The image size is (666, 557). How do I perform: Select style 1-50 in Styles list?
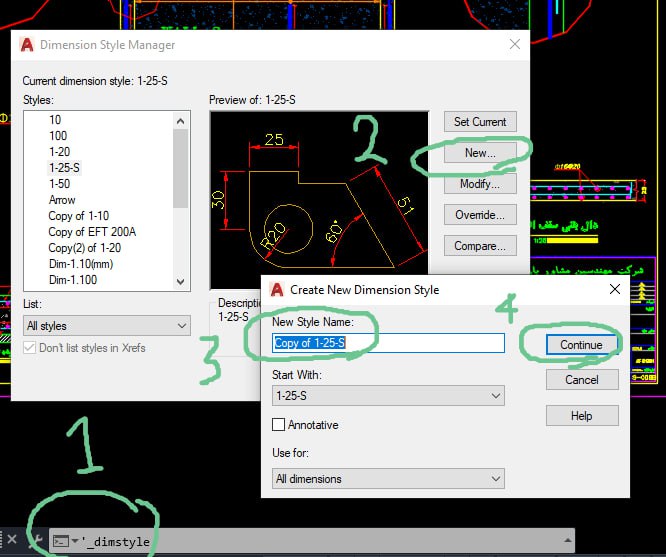tap(59, 184)
